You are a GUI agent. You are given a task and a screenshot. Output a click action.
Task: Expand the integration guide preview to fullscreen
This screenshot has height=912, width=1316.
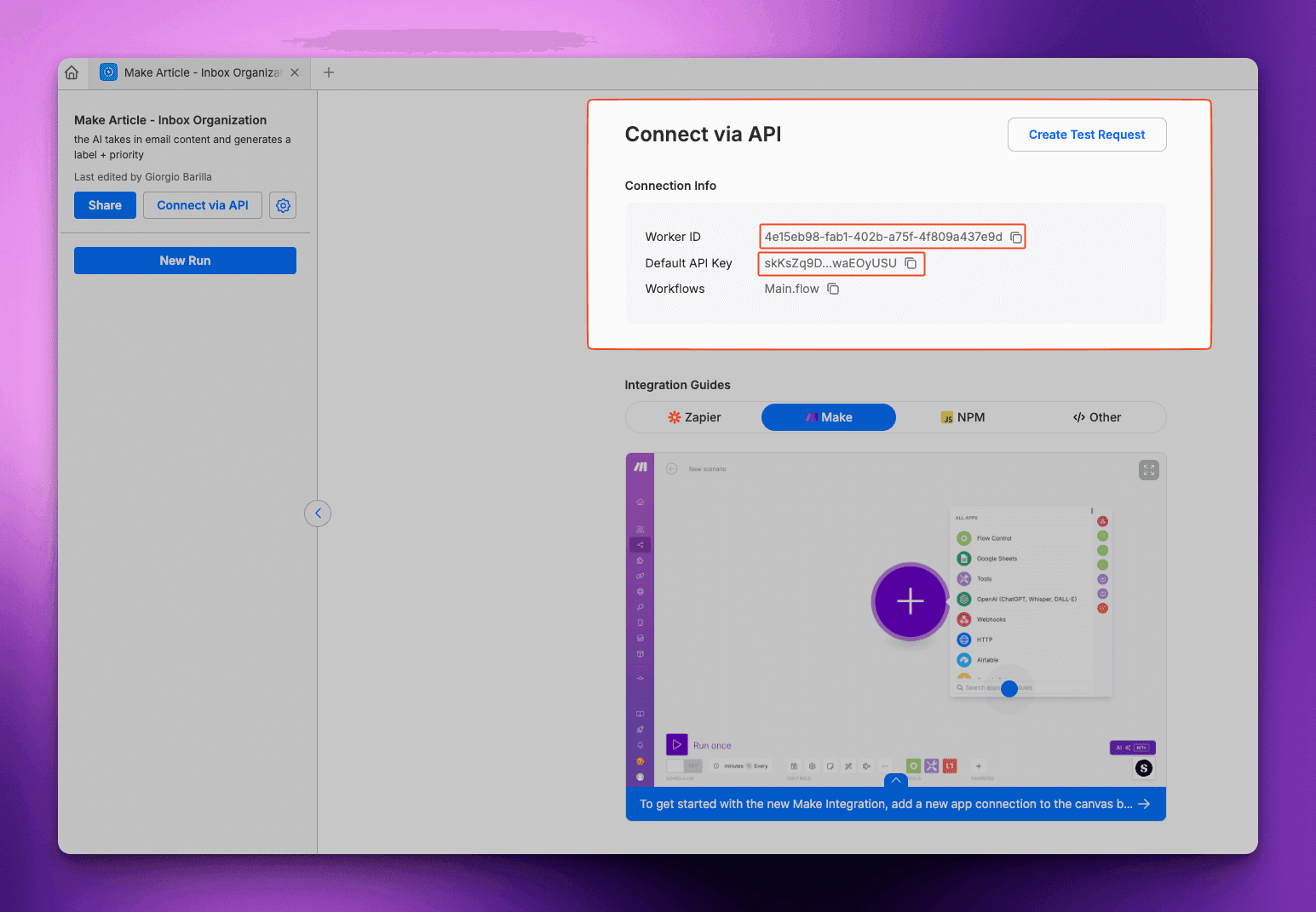1148,470
